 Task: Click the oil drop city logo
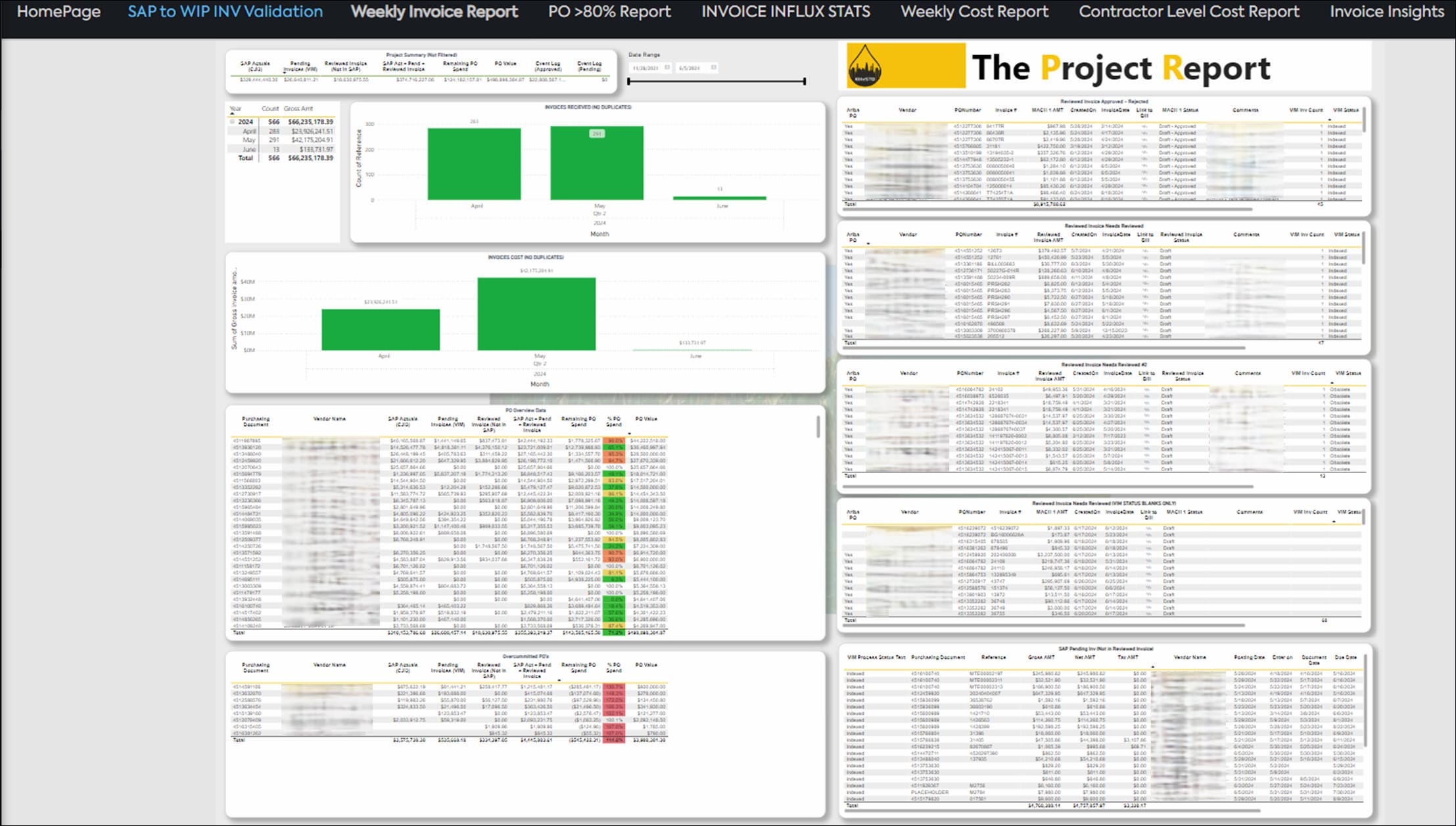tap(865, 66)
